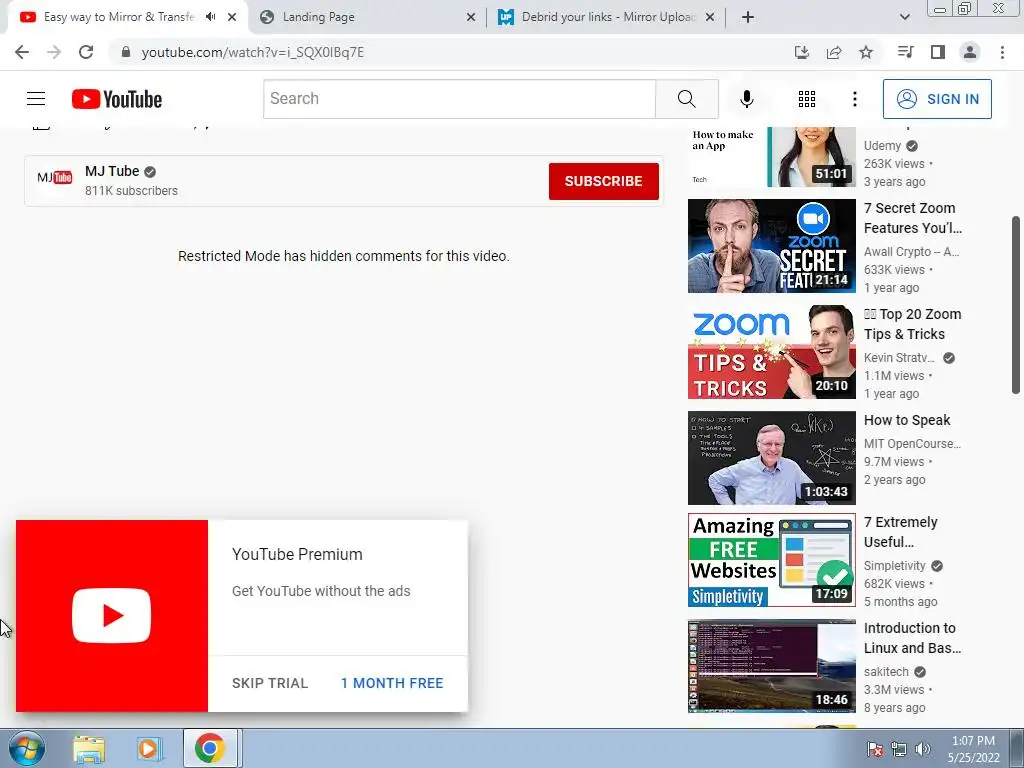The width and height of the screenshot is (1024, 768).
Task: Open the Windows Start button
Action: point(25,748)
